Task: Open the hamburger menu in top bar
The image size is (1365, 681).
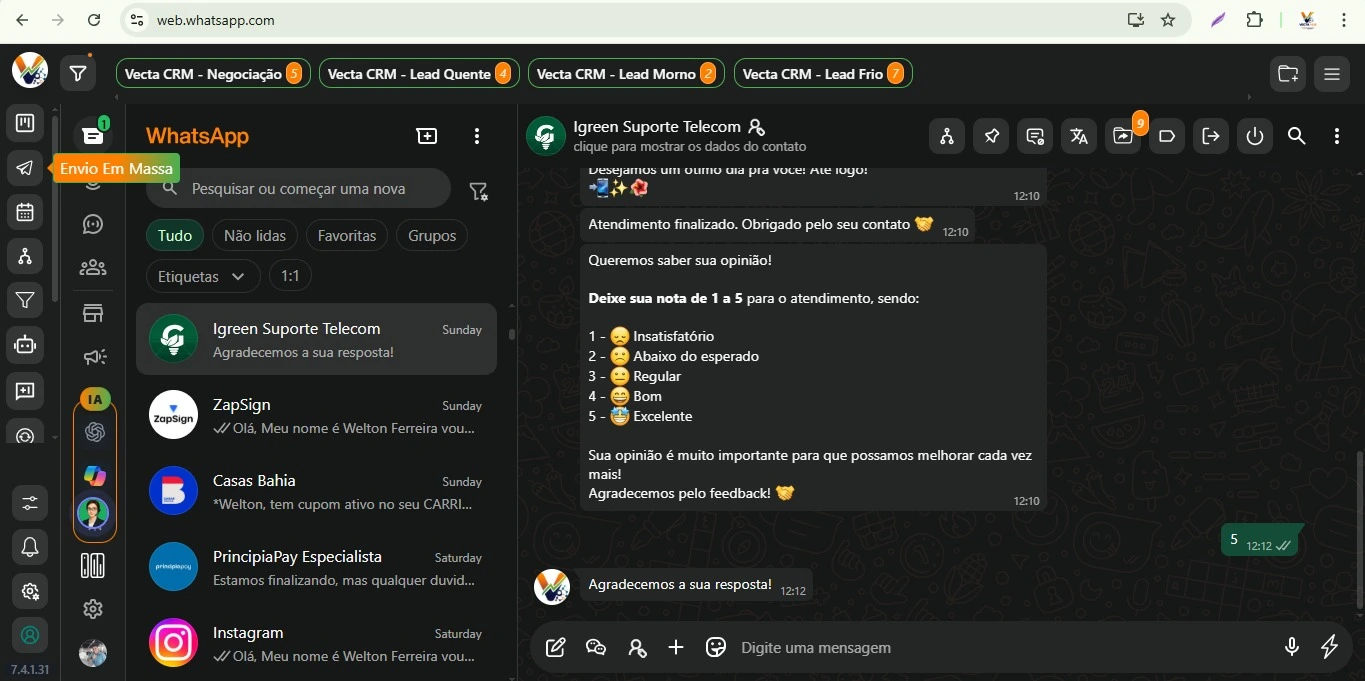Action: [1331, 74]
